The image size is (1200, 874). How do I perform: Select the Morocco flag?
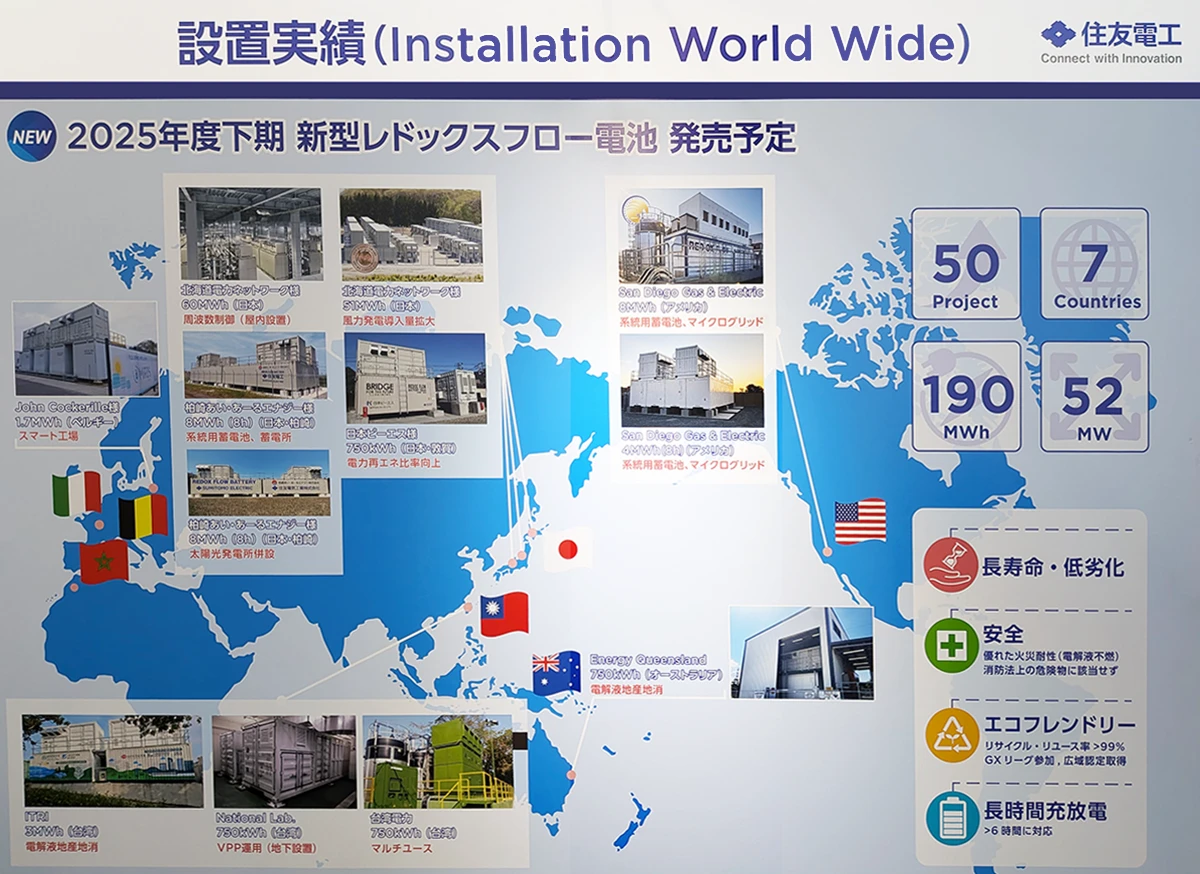click(104, 560)
